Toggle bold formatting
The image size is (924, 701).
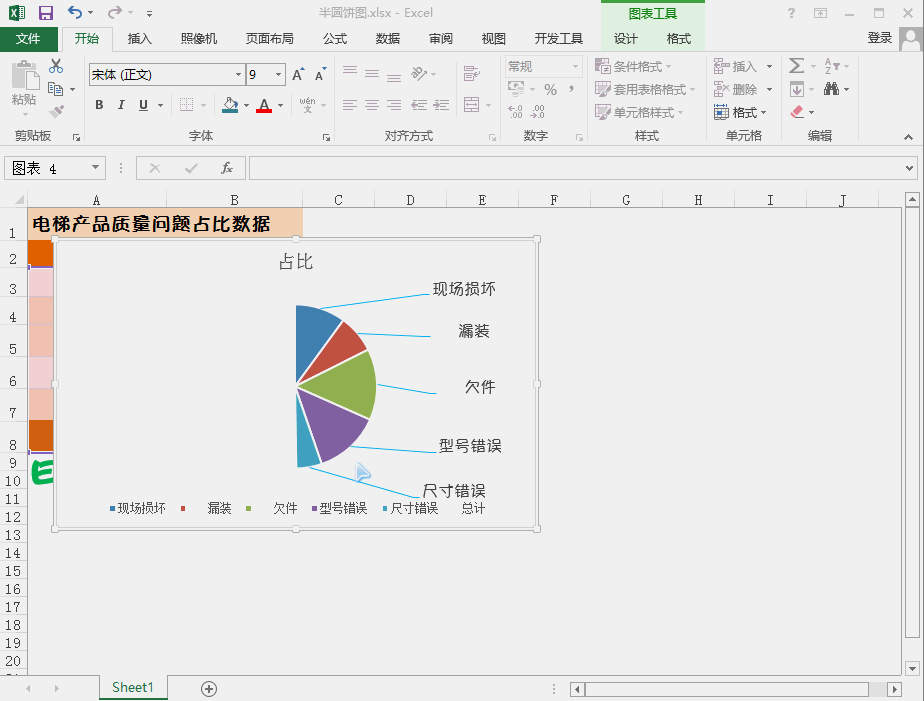[99, 105]
